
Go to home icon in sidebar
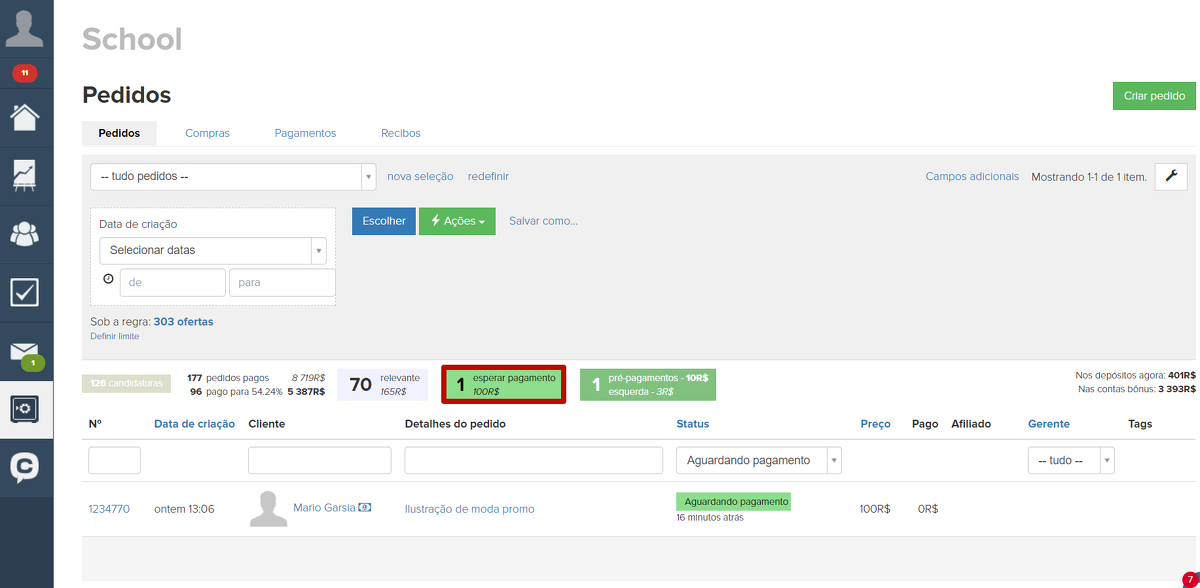25,116
